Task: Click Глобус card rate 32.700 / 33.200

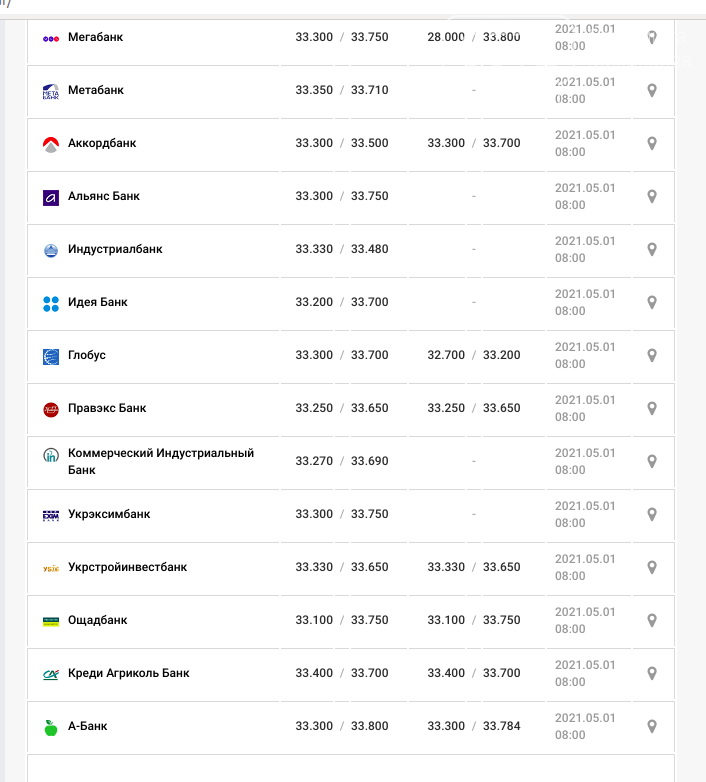Action: point(473,355)
